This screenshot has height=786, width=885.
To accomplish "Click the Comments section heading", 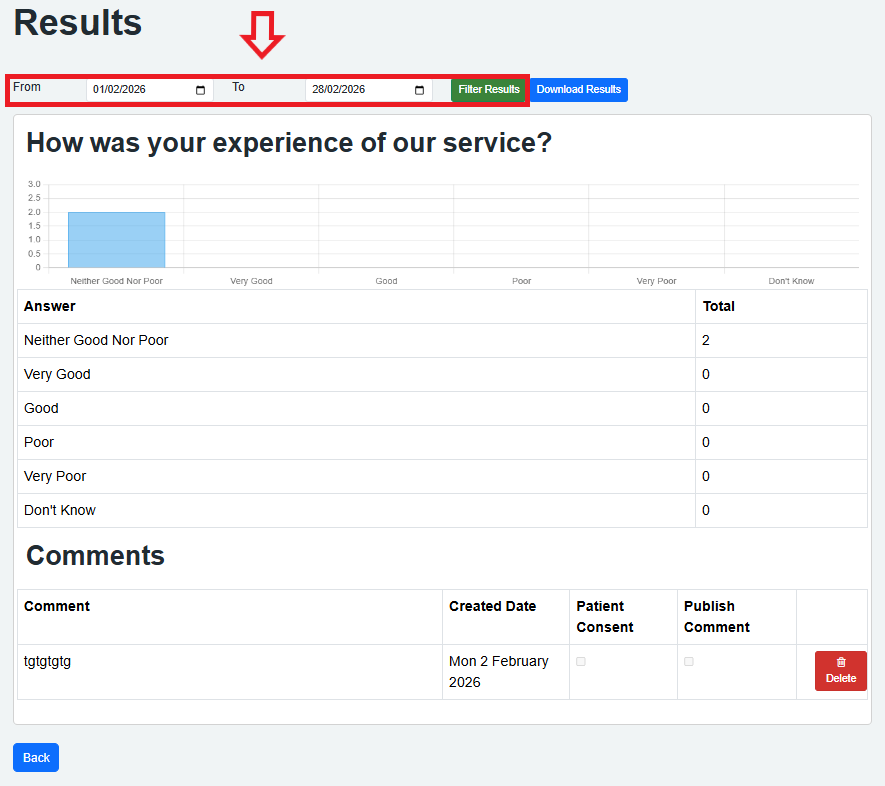I will [x=95, y=556].
